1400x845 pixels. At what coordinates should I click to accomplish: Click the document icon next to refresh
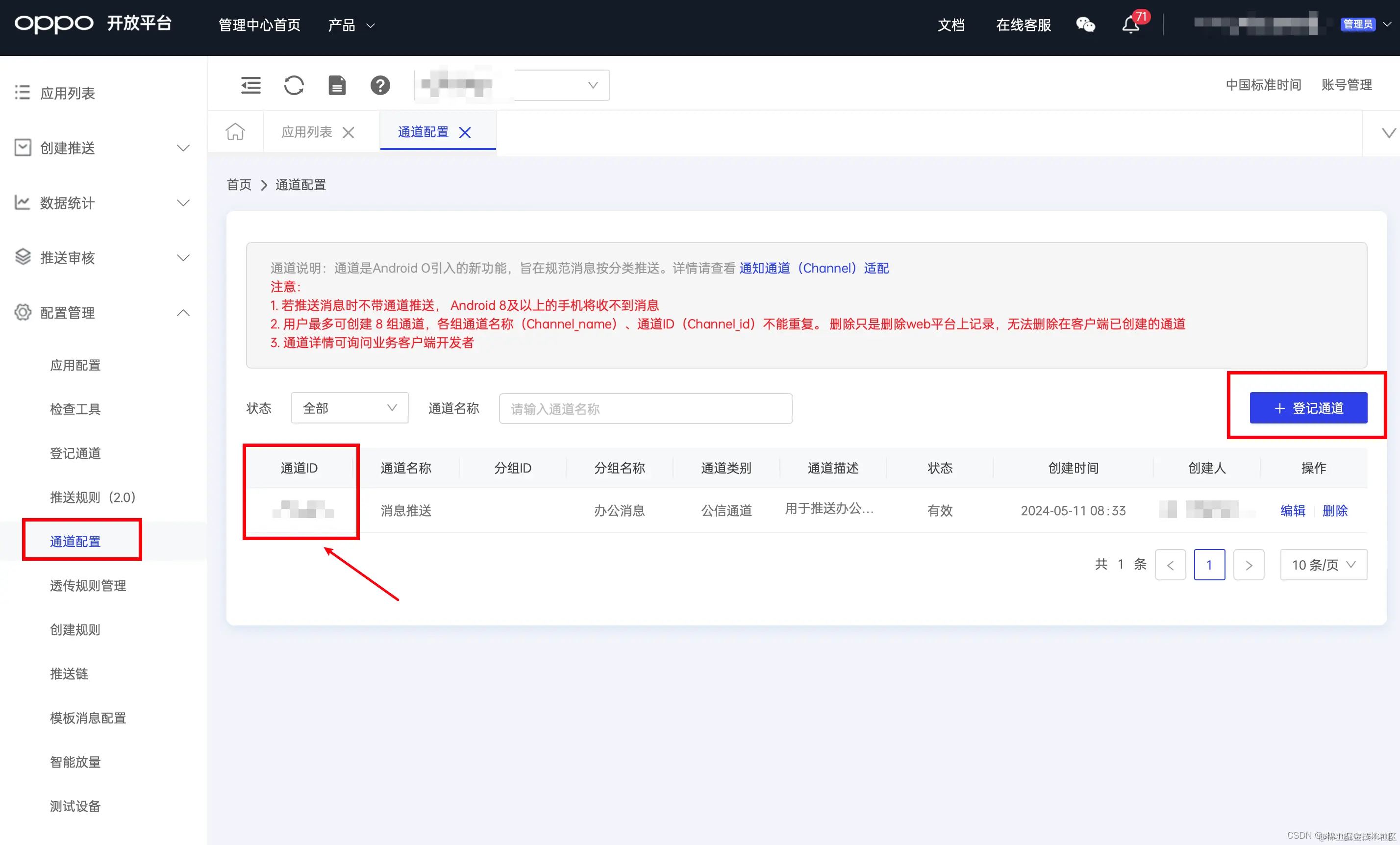(x=336, y=85)
